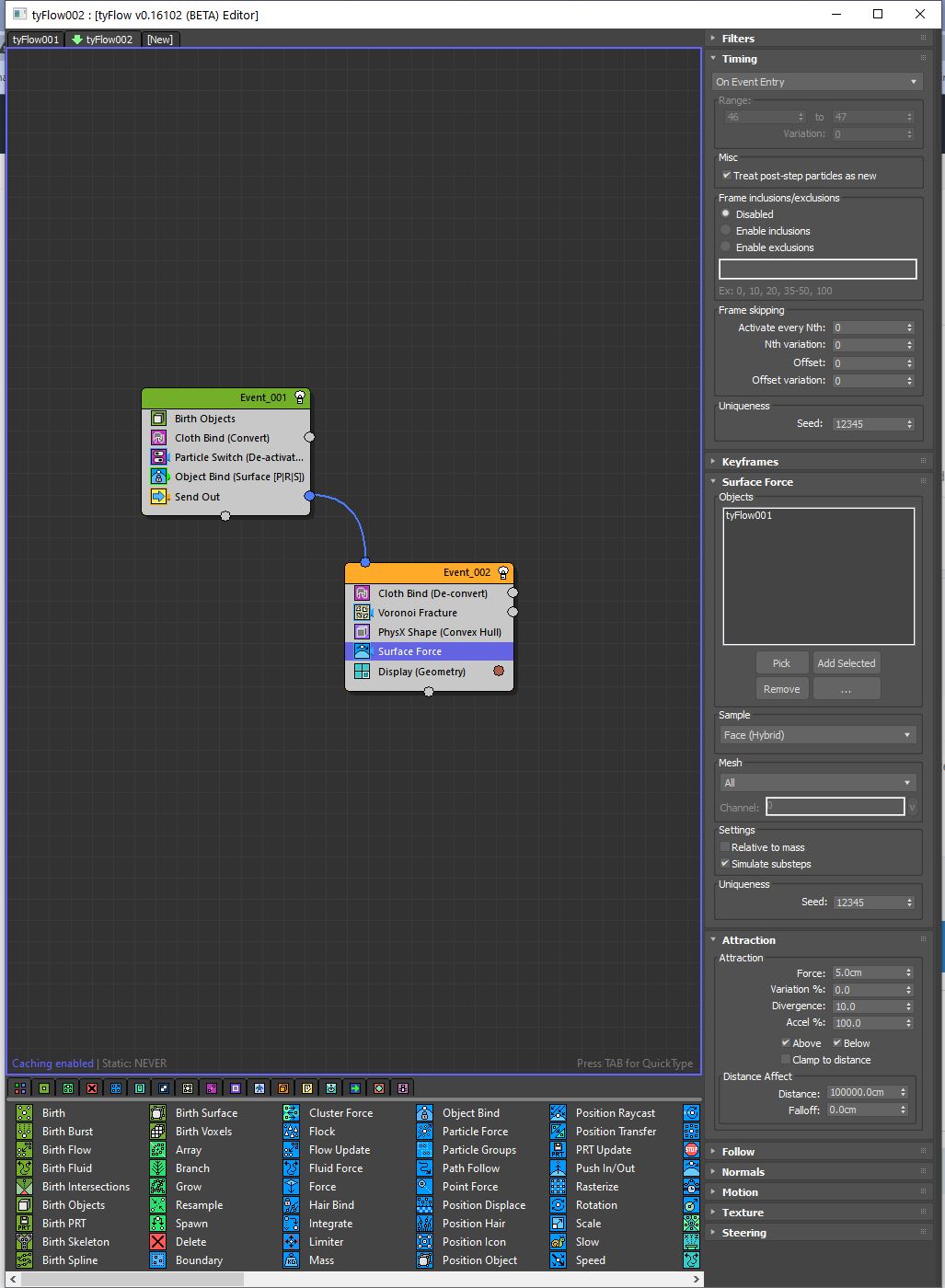Click the Pick button under Objects
945x1288 pixels.
(781, 663)
